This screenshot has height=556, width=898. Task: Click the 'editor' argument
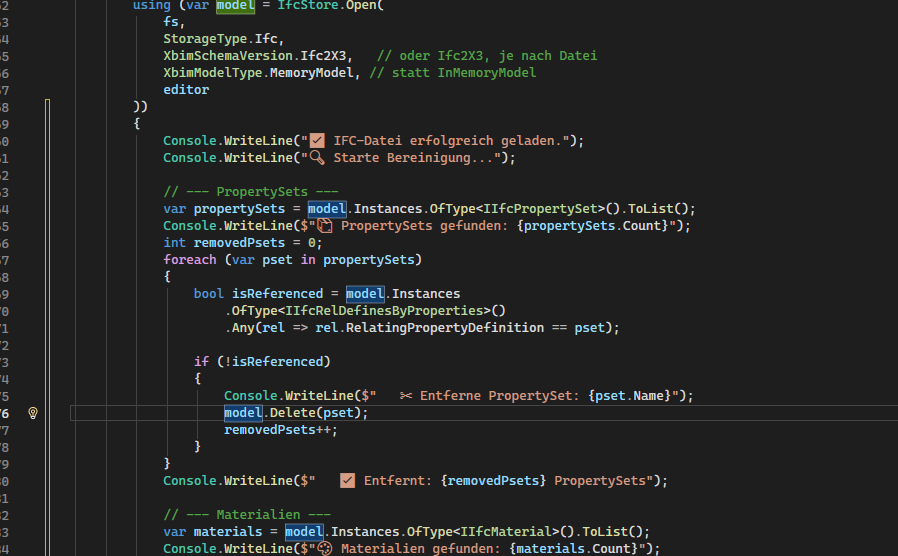pyautogui.click(x=186, y=89)
